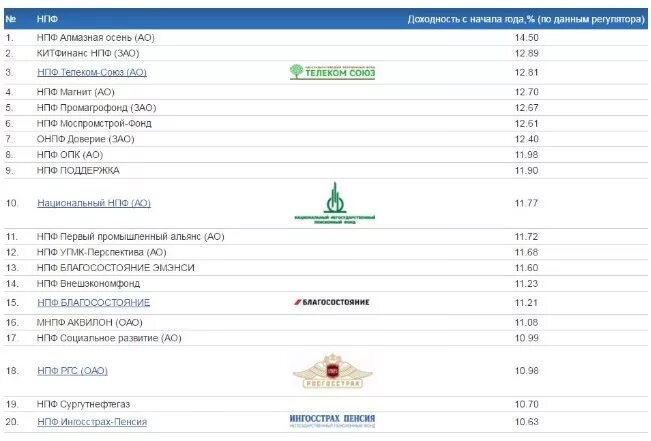The image size is (651, 441).
Task: Click the 11.72 yield value
Action: (x=526, y=237)
